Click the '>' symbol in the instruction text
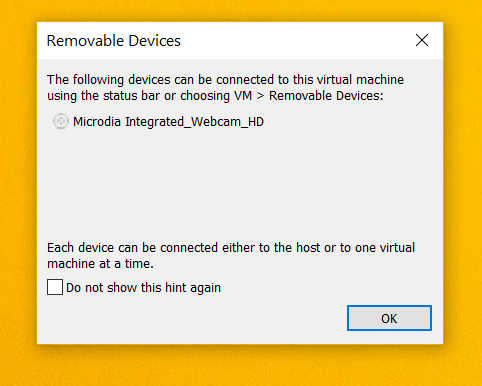This screenshot has width=482, height=386. (x=260, y=96)
